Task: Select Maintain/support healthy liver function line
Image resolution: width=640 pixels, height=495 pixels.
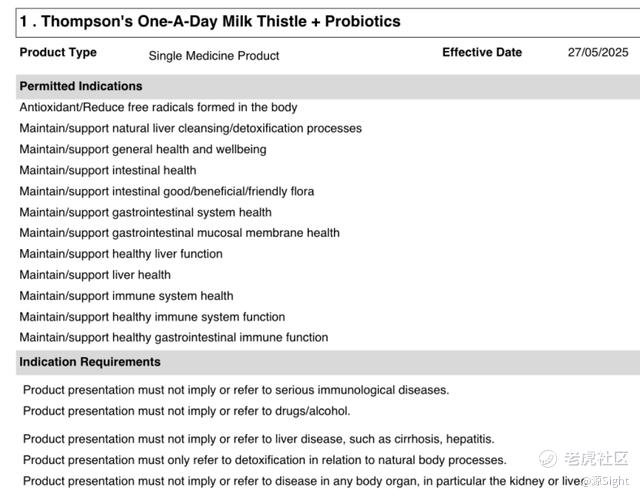Action: click(121, 254)
